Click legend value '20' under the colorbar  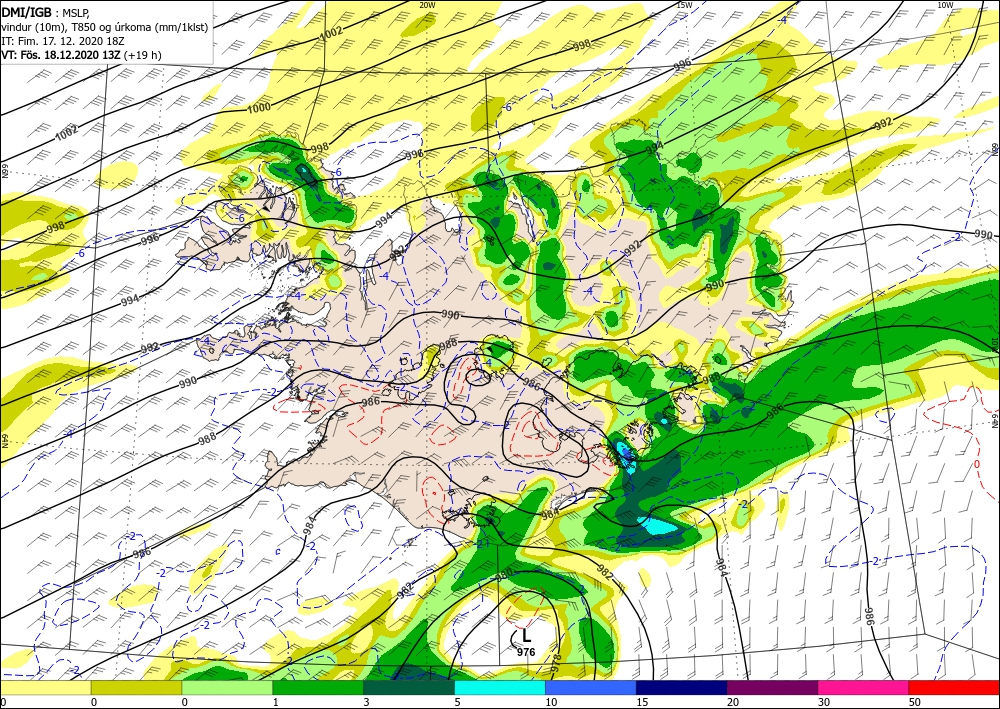(733, 702)
